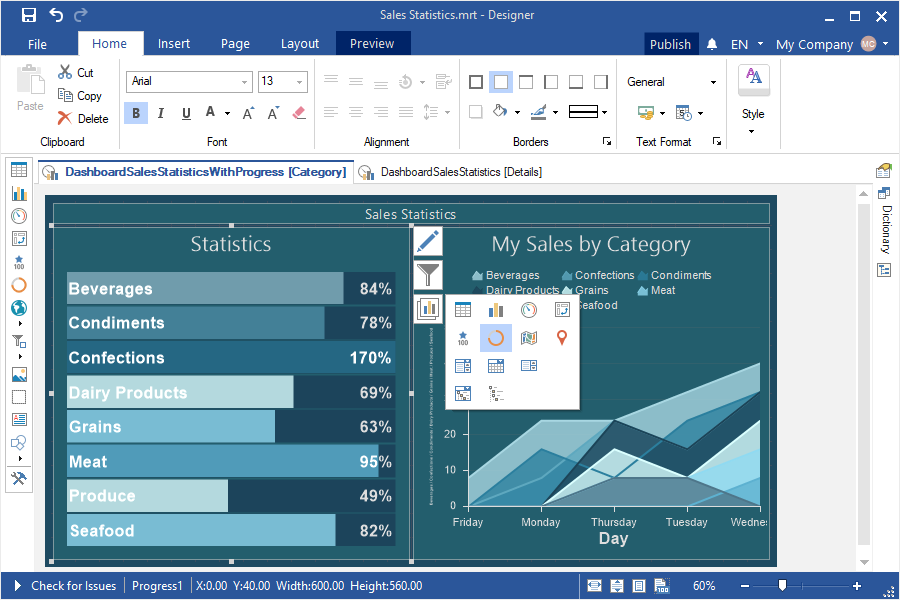This screenshot has height=600, width=900.
Task: Toggle Underline formatting
Action: 186,113
